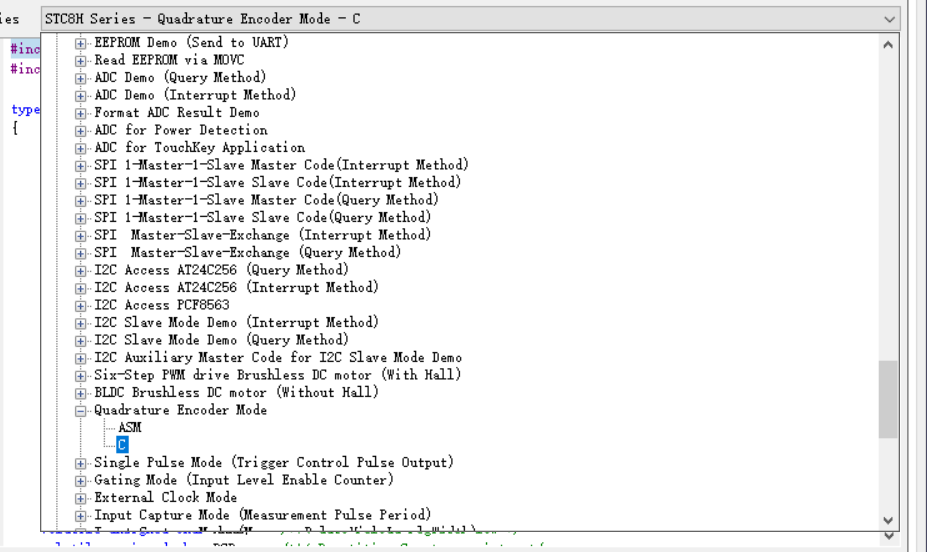The width and height of the screenshot is (927, 552).
Task: Expand Format ADC Result Demo node
Action: (80, 113)
